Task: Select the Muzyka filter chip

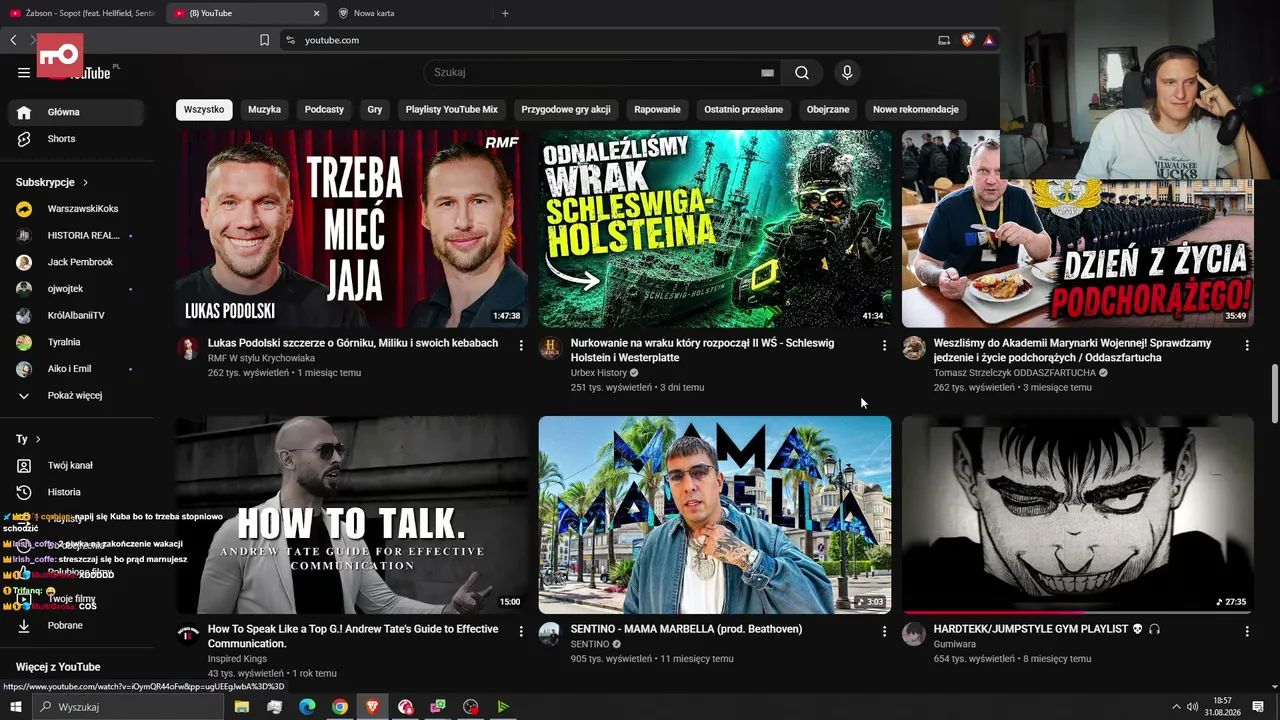Action: 265,109
